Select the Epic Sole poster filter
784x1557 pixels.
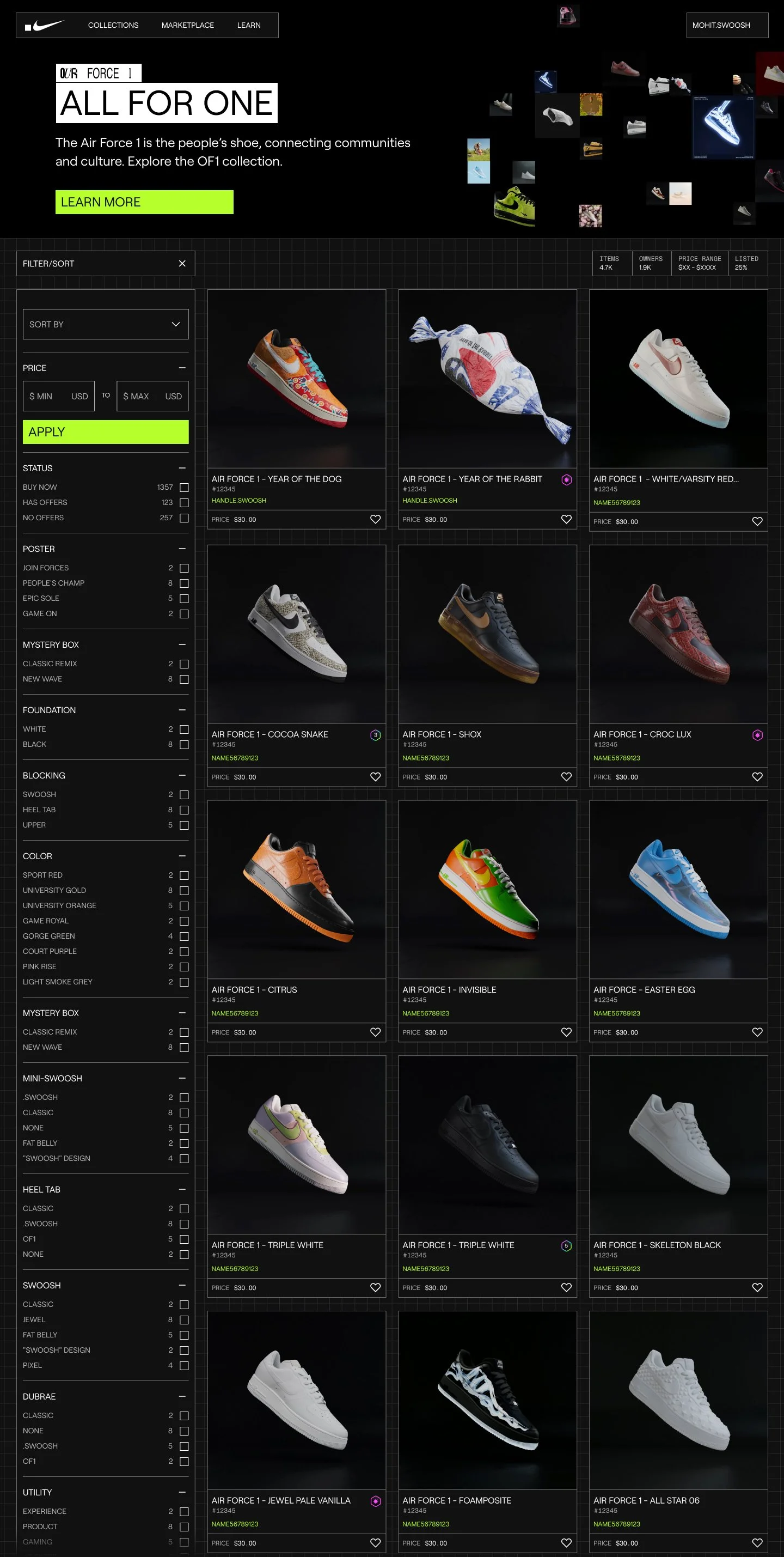(x=184, y=598)
